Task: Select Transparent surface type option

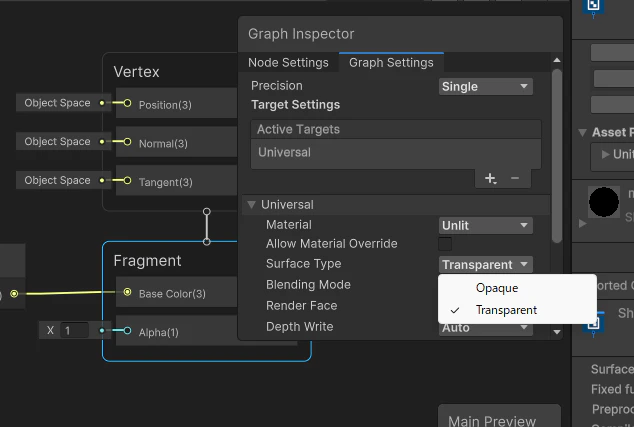Action: pos(506,310)
